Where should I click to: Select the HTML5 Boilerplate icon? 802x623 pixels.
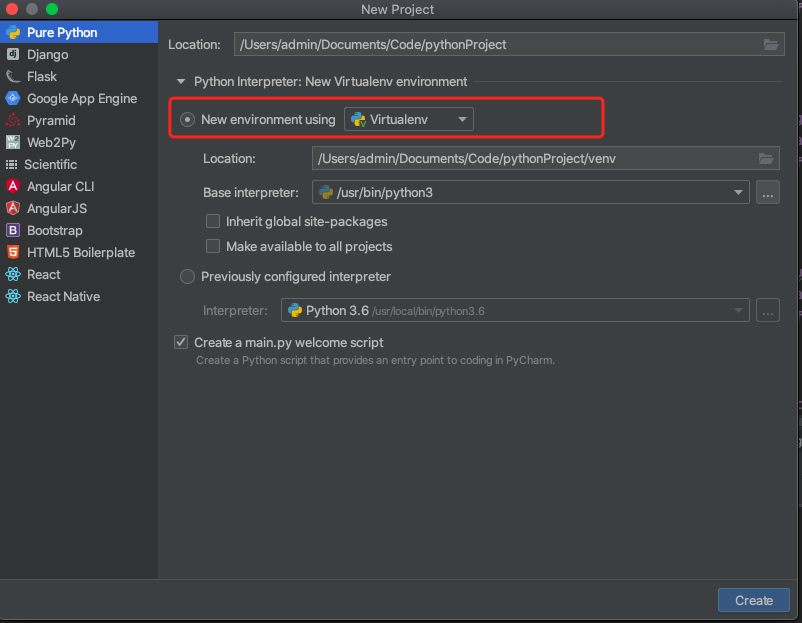tap(13, 253)
